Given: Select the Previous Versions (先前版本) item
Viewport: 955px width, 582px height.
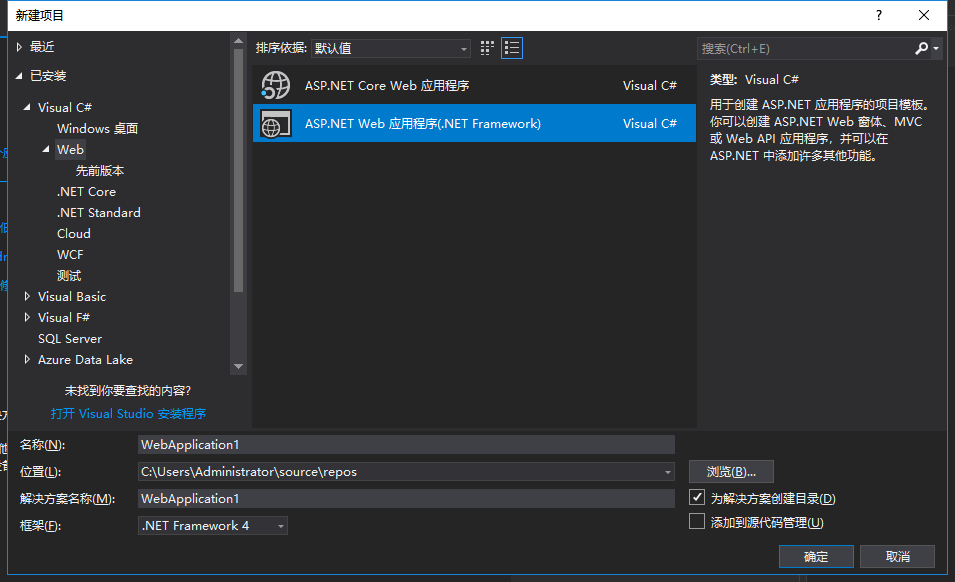Looking at the screenshot, I should click(100, 170).
